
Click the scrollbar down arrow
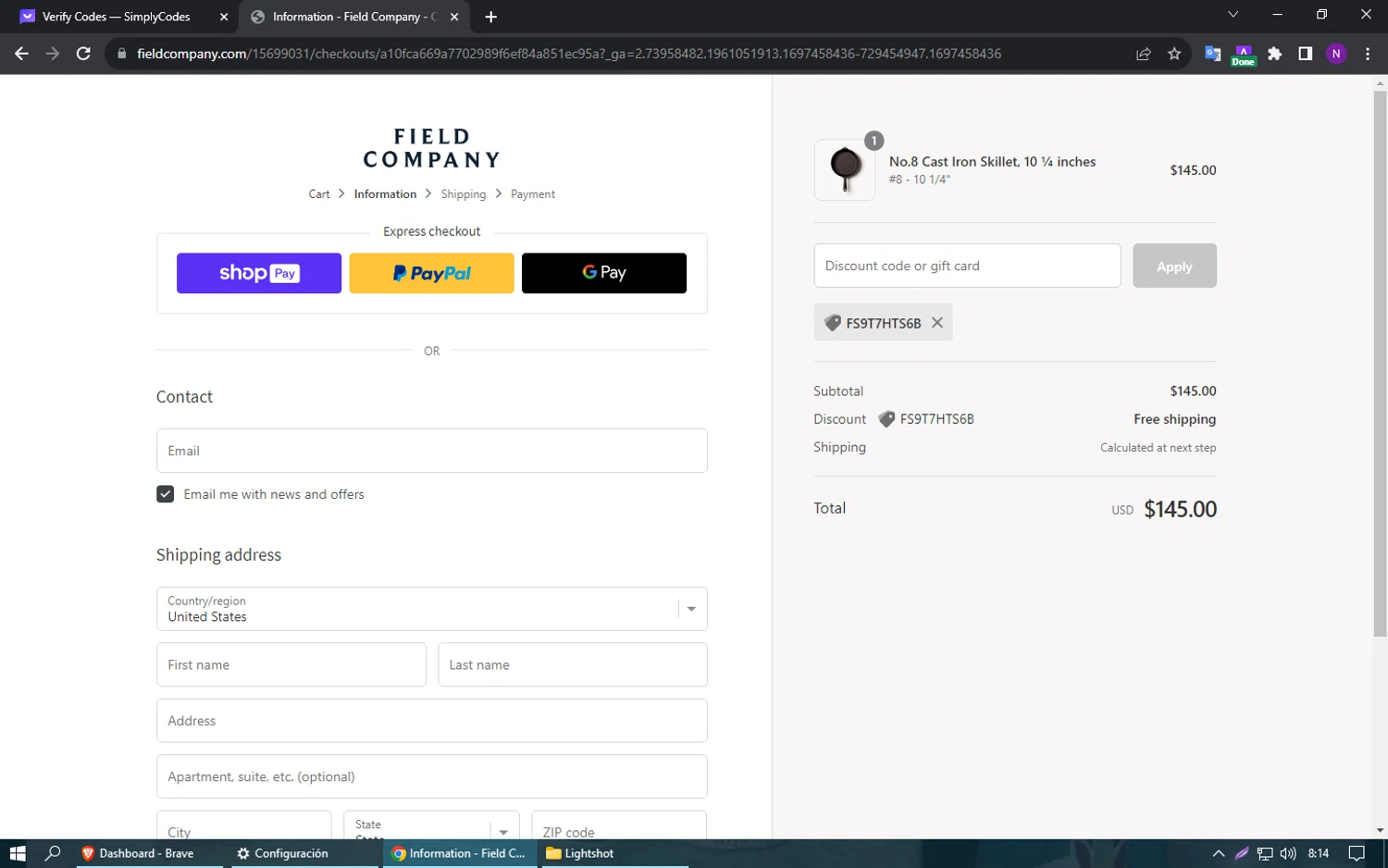[1380, 831]
